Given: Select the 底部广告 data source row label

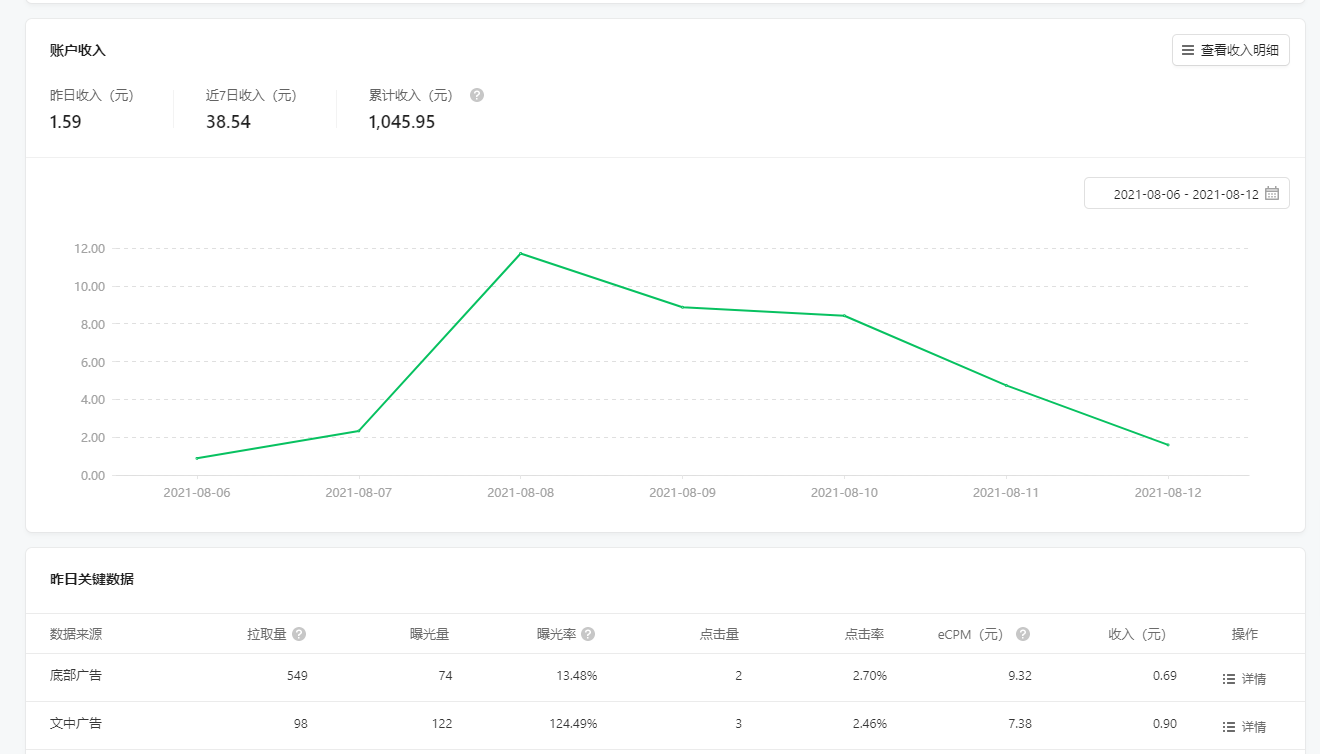Looking at the screenshot, I should tap(76, 676).
